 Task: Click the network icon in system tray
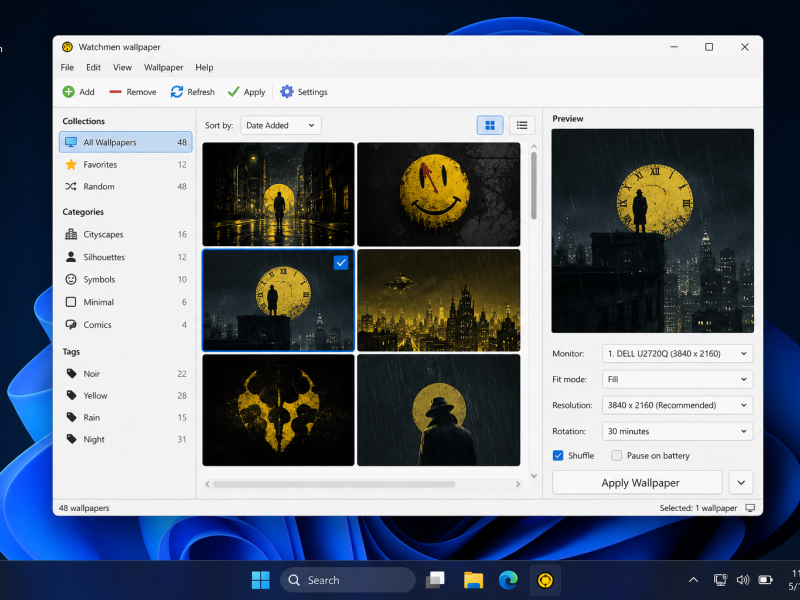[x=720, y=580]
